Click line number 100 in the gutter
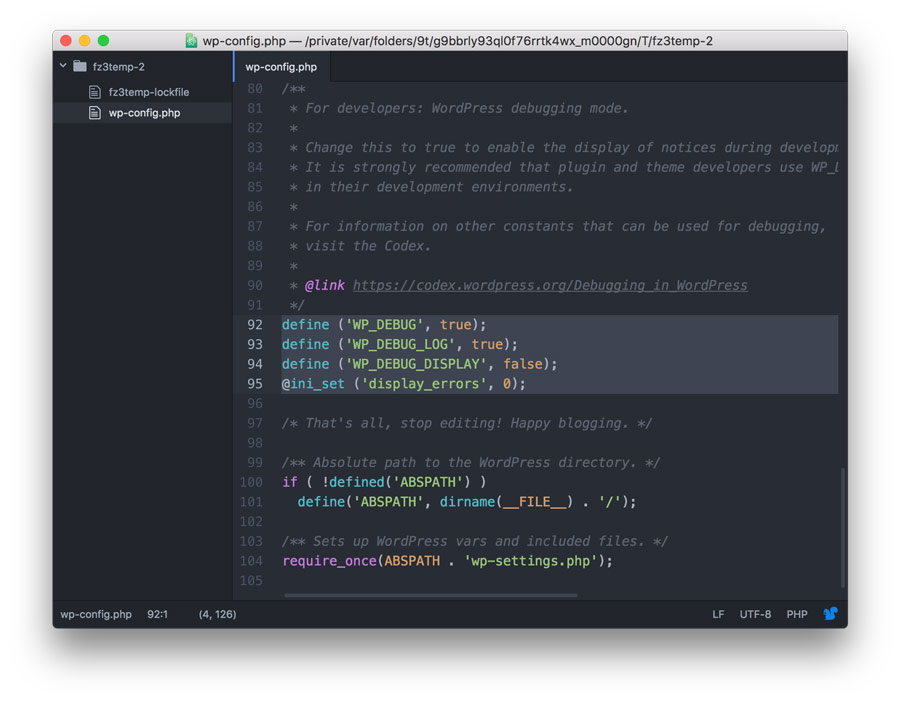900x703 pixels. pos(251,482)
